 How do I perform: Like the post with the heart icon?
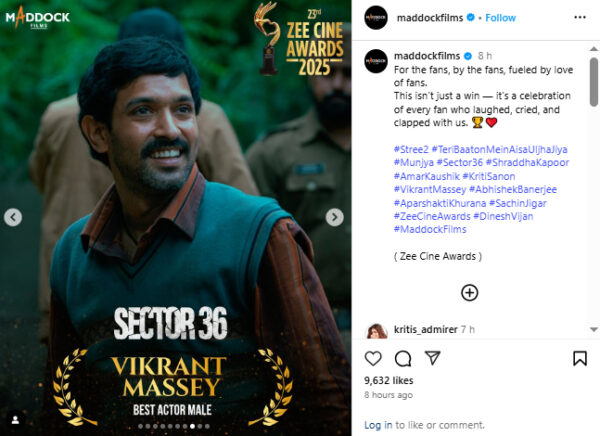(373, 358)
